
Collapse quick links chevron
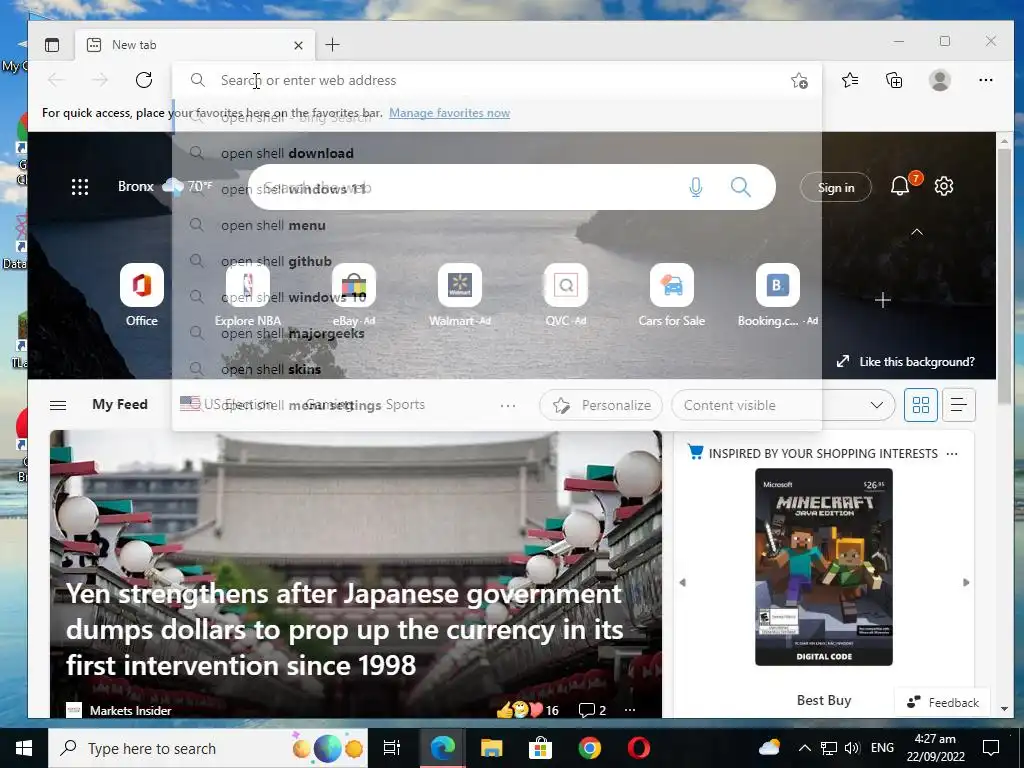[917, 232]
